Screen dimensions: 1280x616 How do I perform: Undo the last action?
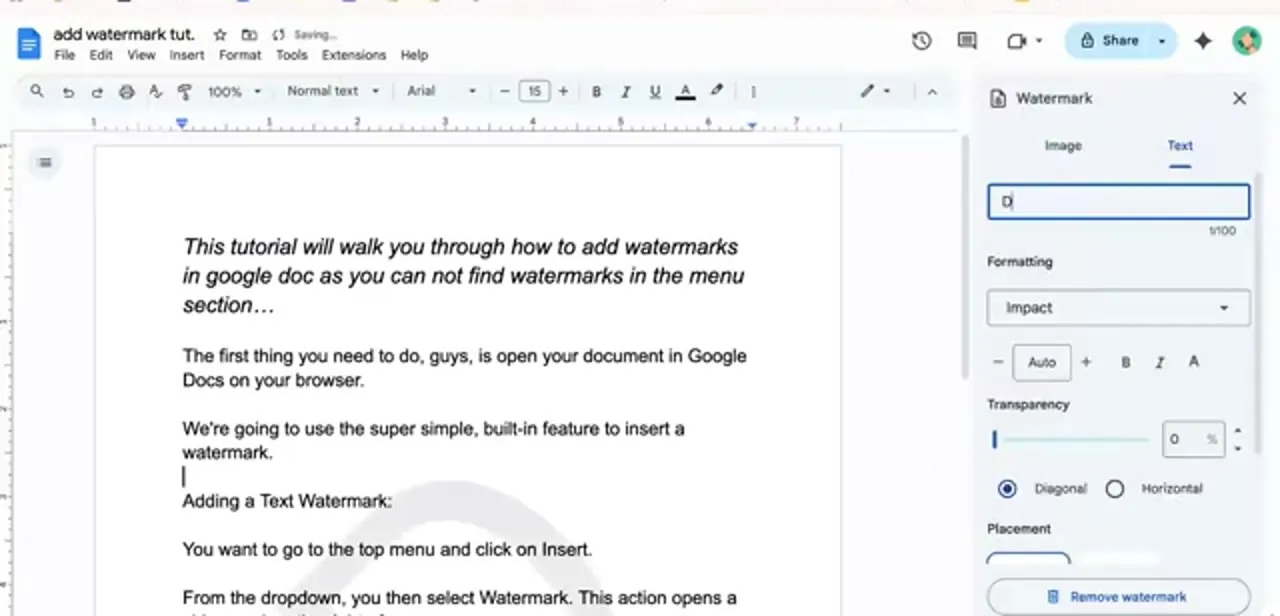68,92
